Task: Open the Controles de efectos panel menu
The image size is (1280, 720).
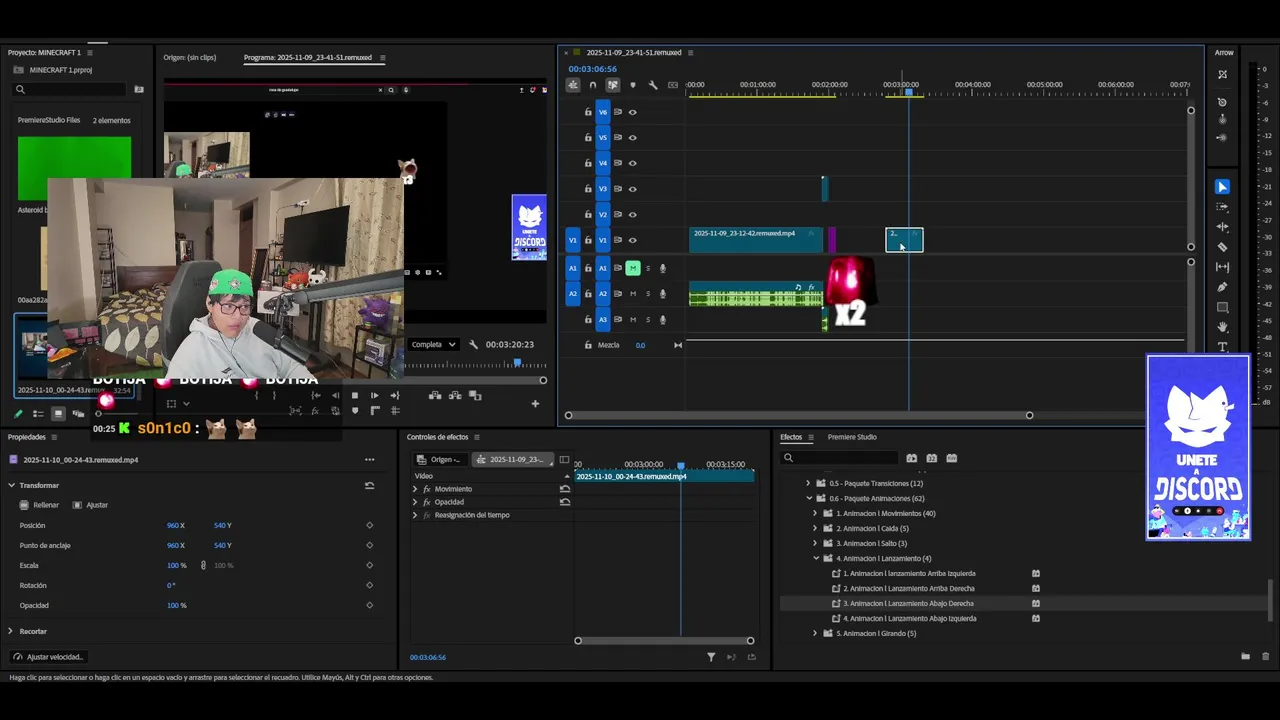Action: coord(477,437)
